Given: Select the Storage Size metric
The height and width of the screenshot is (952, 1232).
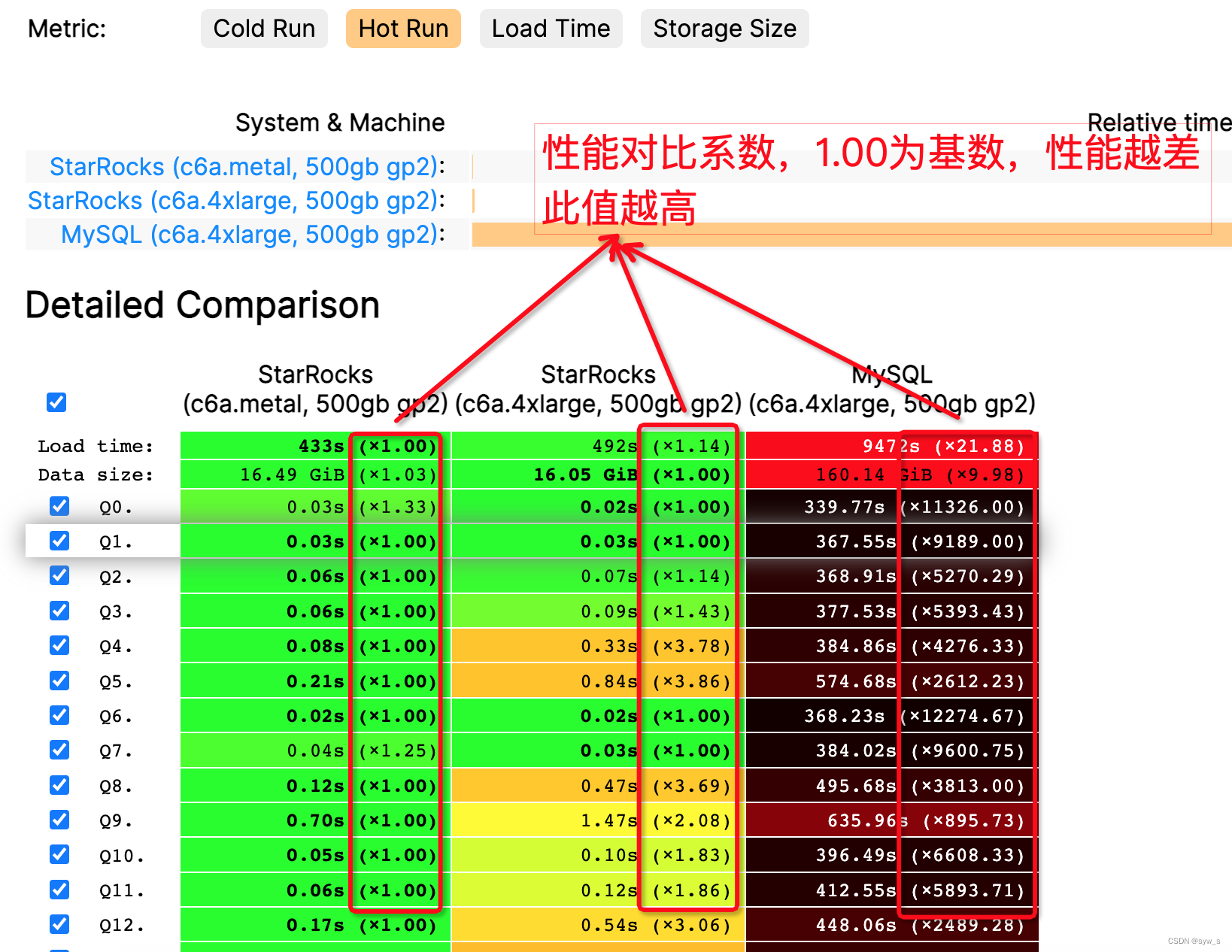Looking at the screenshot, I should 724,29.
